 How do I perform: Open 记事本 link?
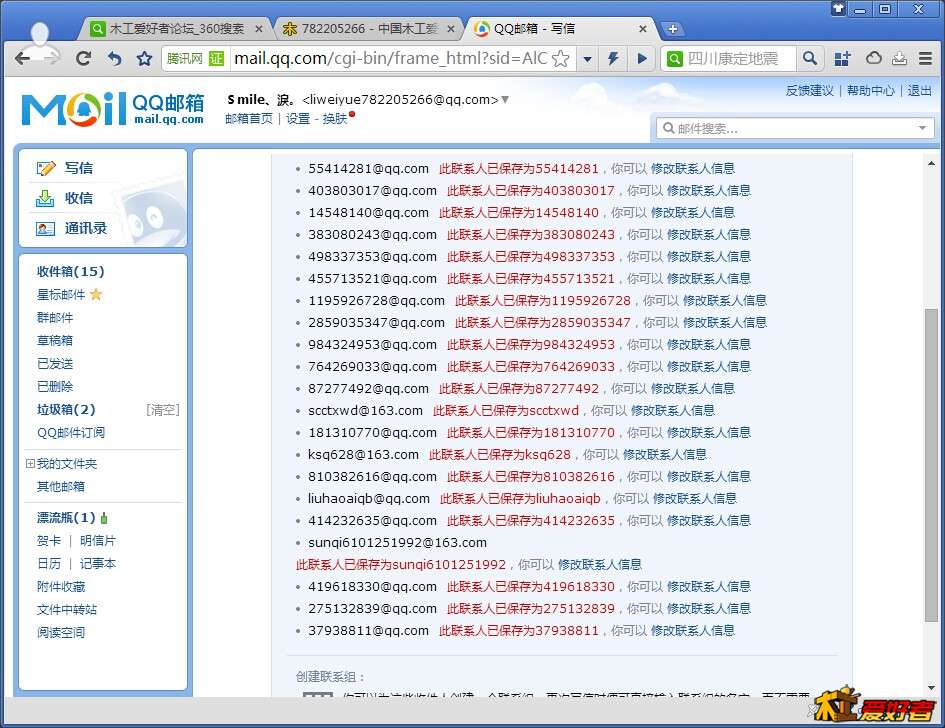pyautogui.click(x=98, y=563)
